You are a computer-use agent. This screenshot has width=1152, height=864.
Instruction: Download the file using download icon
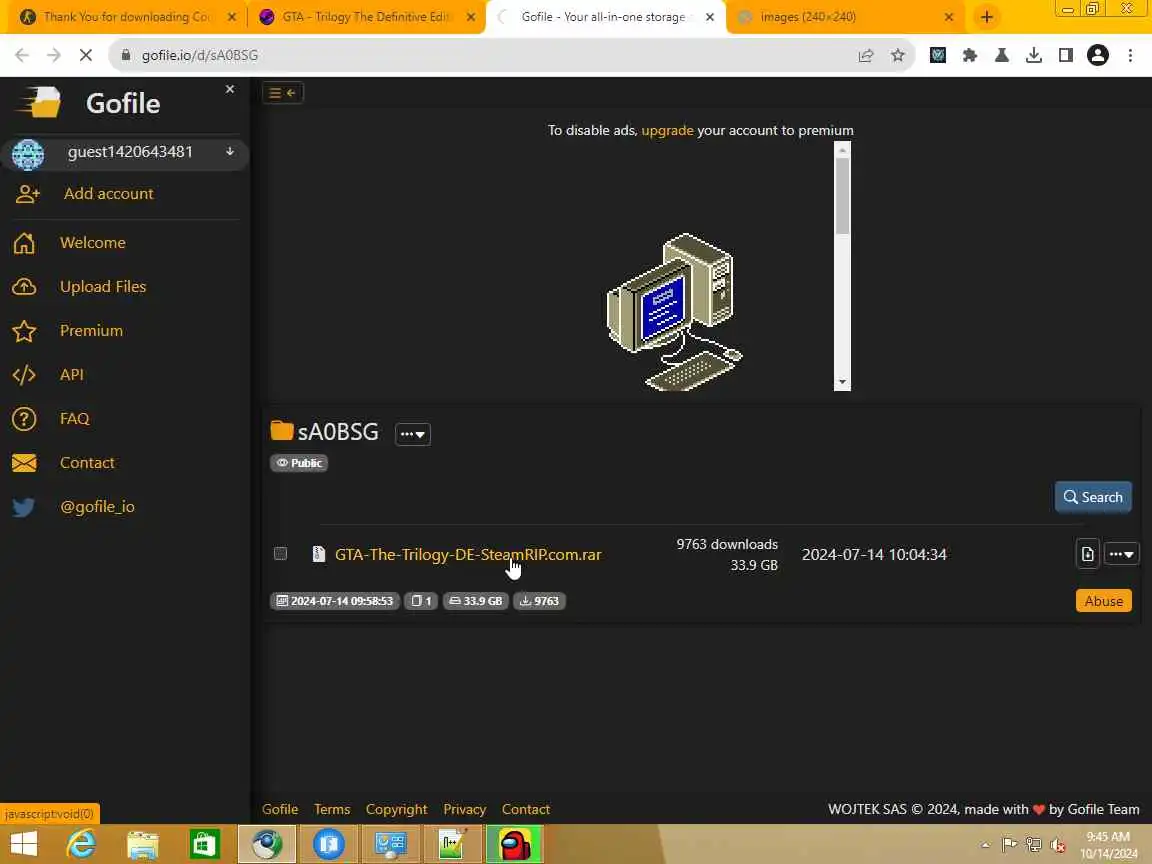pos(1087,554)
